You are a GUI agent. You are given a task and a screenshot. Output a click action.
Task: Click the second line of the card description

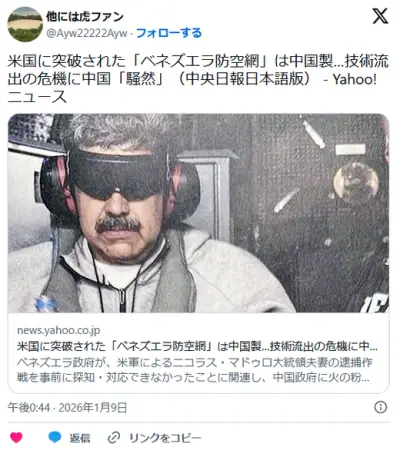click(193, 377)
